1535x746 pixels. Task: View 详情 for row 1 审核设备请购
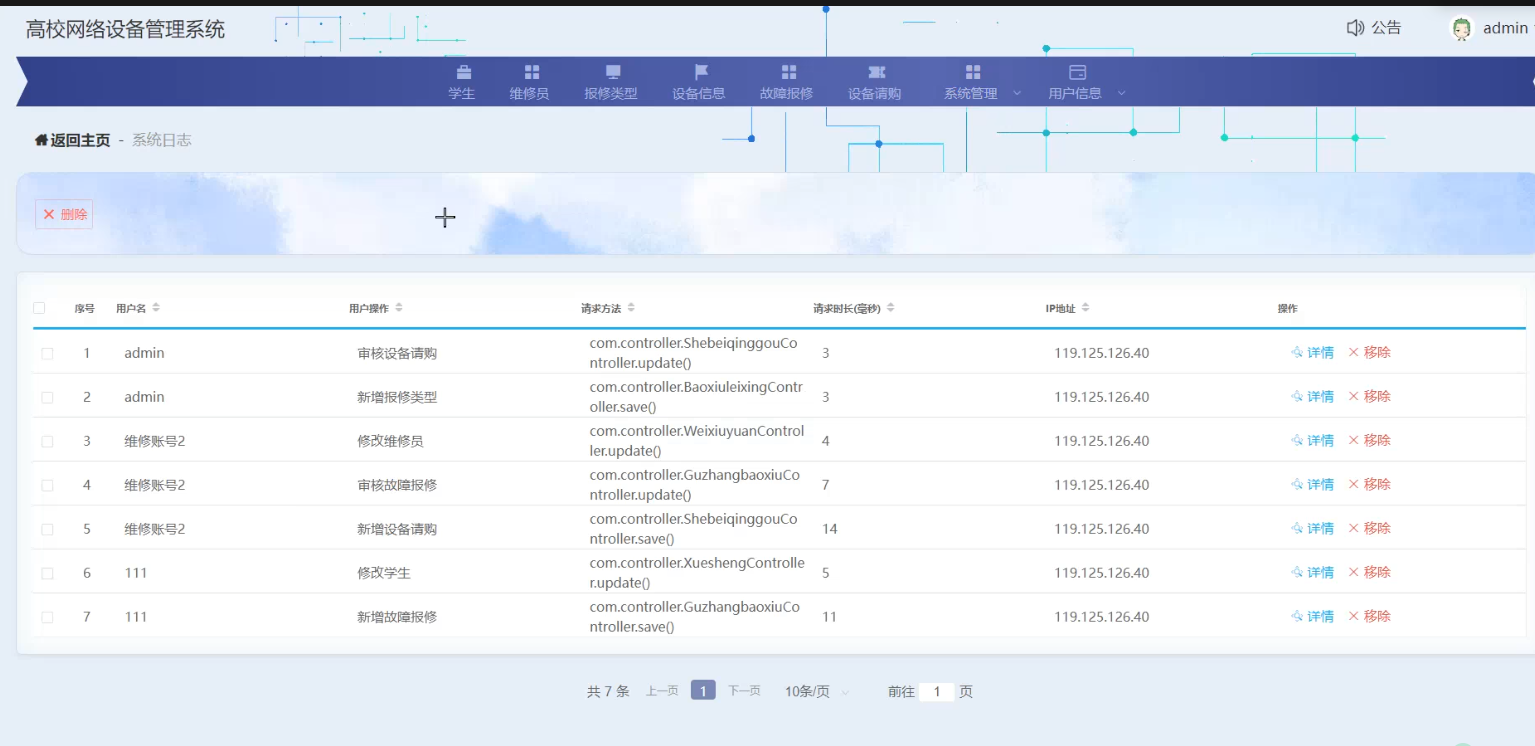click(1312, 352)
